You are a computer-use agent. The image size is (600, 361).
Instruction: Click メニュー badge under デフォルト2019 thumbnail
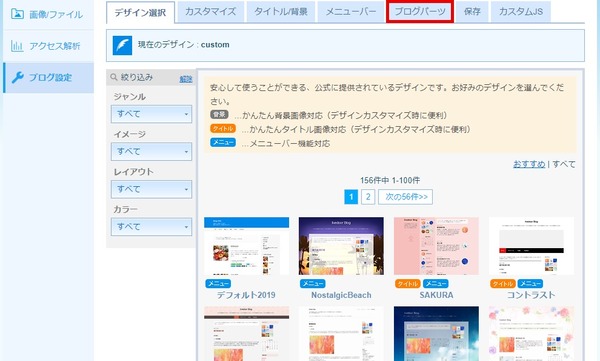point(218,284)
